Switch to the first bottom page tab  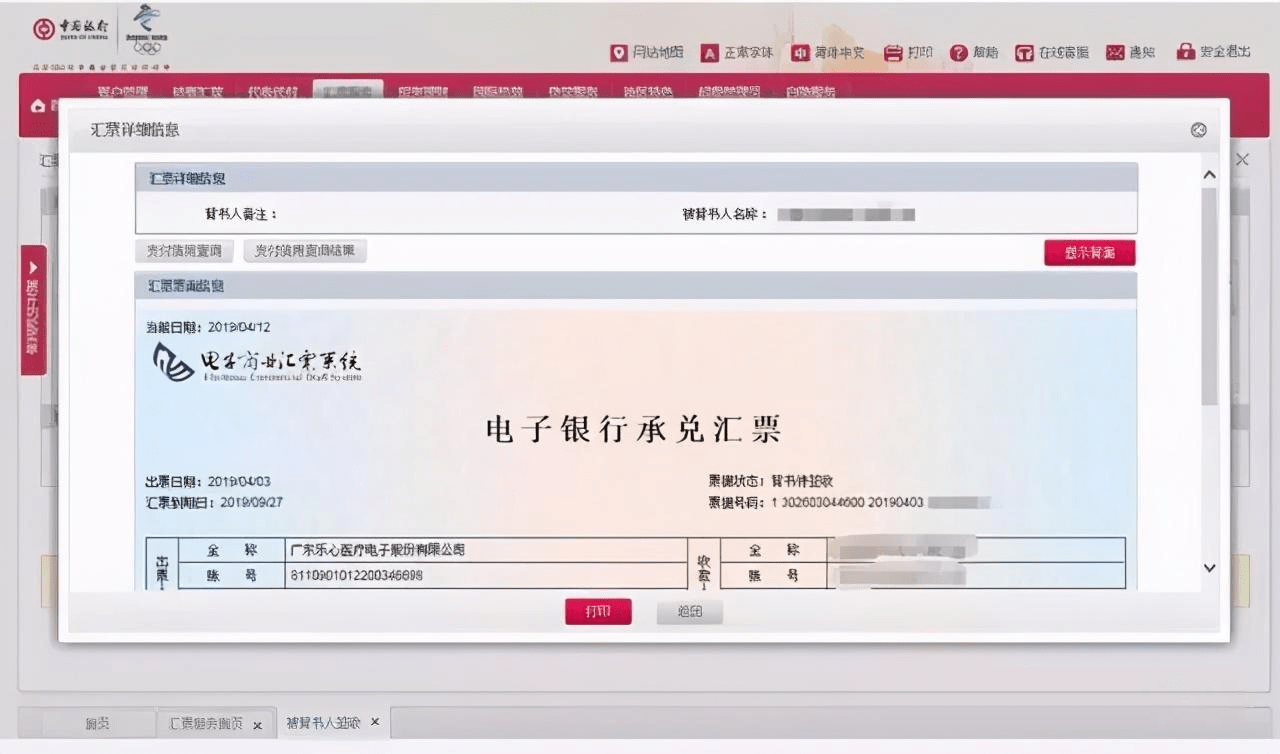point(97,723)
